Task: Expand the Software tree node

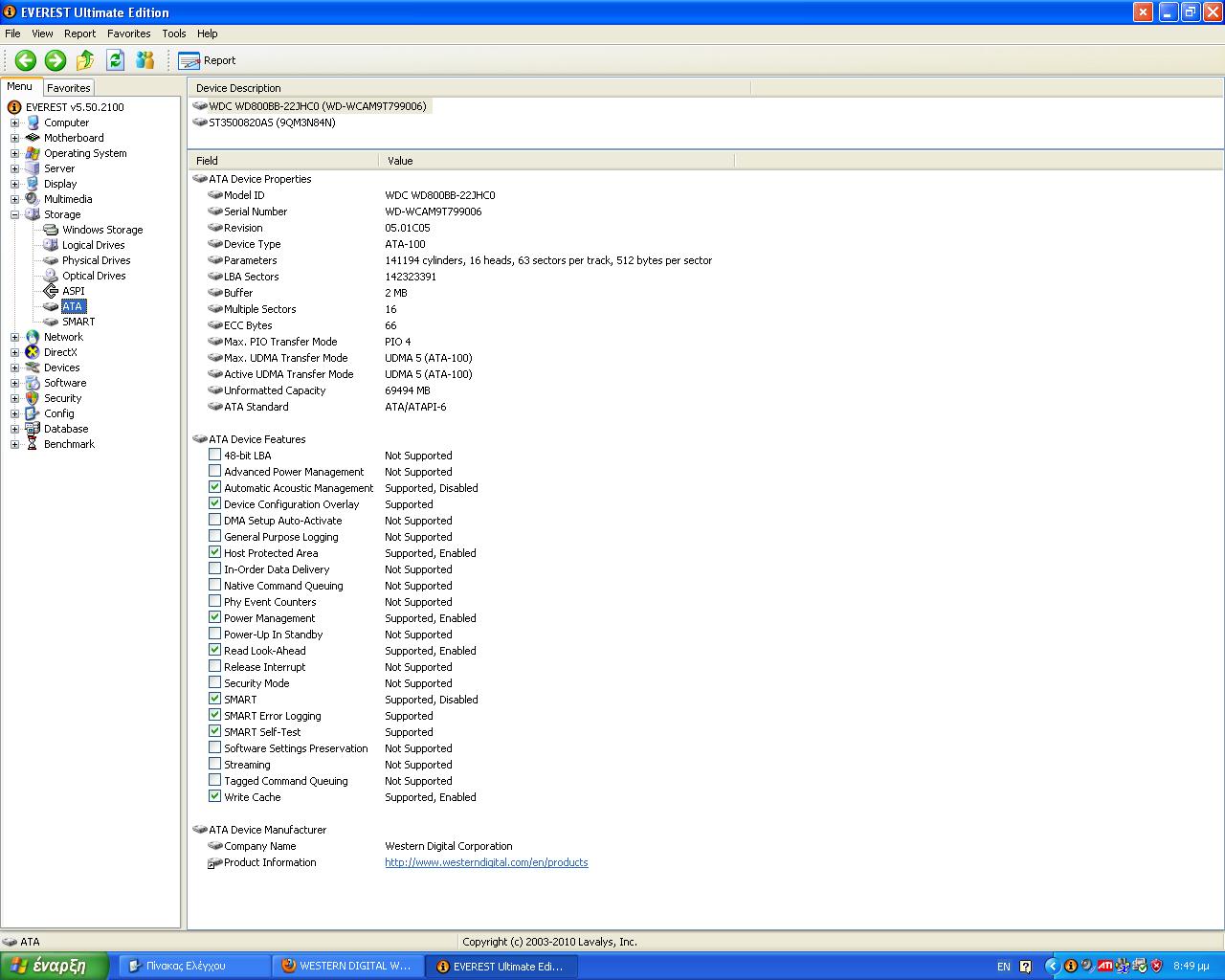Action: point(14,383)
